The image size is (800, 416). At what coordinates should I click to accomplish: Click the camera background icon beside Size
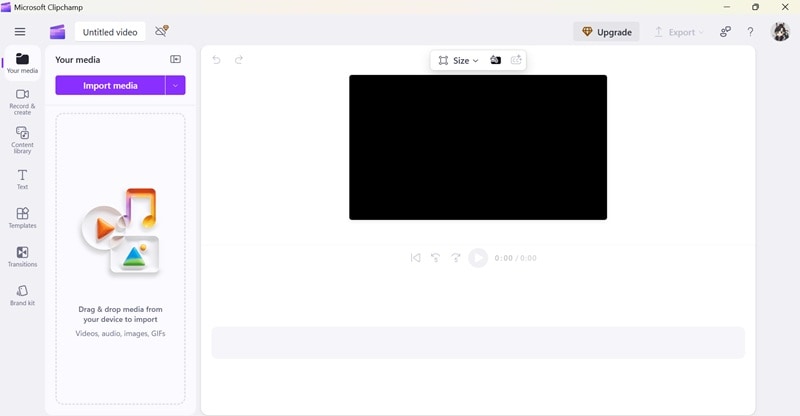point(495,60)
